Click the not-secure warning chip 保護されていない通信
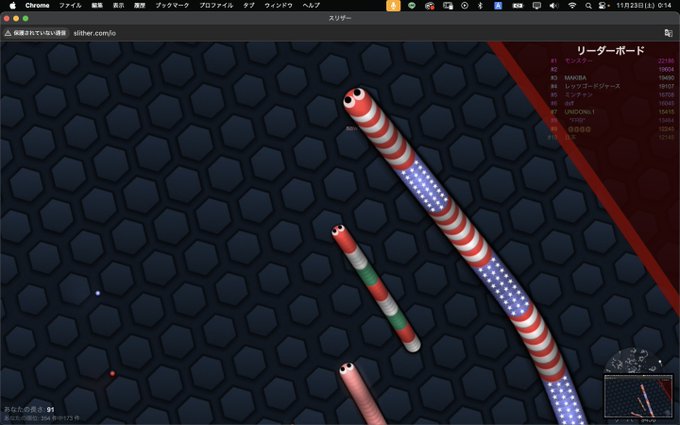The height and width of the screenshot is (425, 680). [x=36, y=33]
